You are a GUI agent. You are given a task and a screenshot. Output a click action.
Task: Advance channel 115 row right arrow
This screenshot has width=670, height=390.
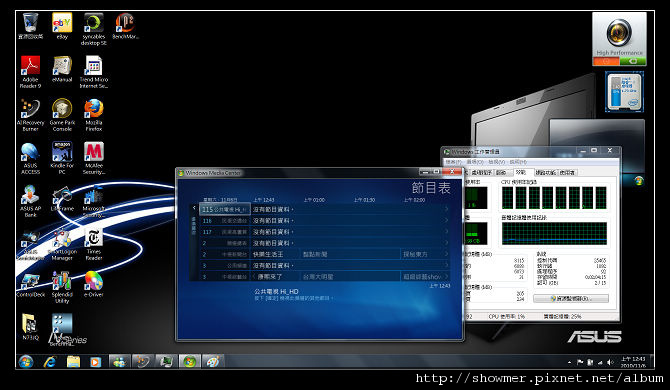coord(446,209)
